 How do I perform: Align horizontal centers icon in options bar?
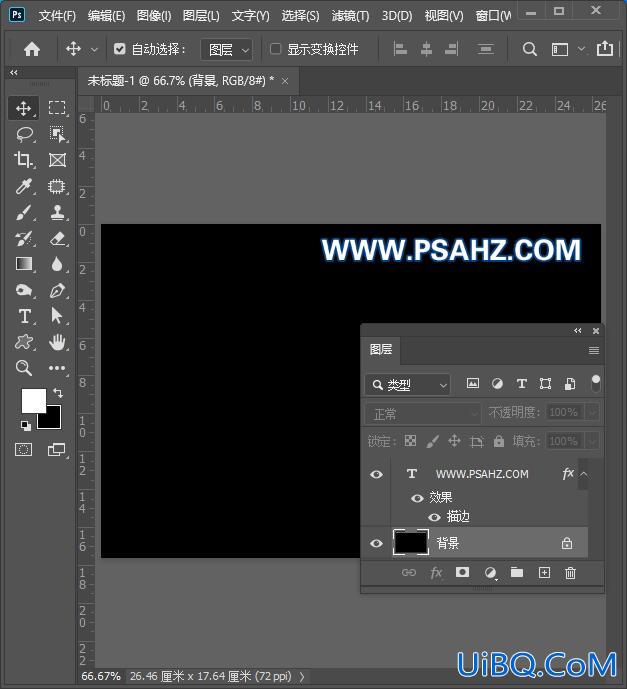426,49
